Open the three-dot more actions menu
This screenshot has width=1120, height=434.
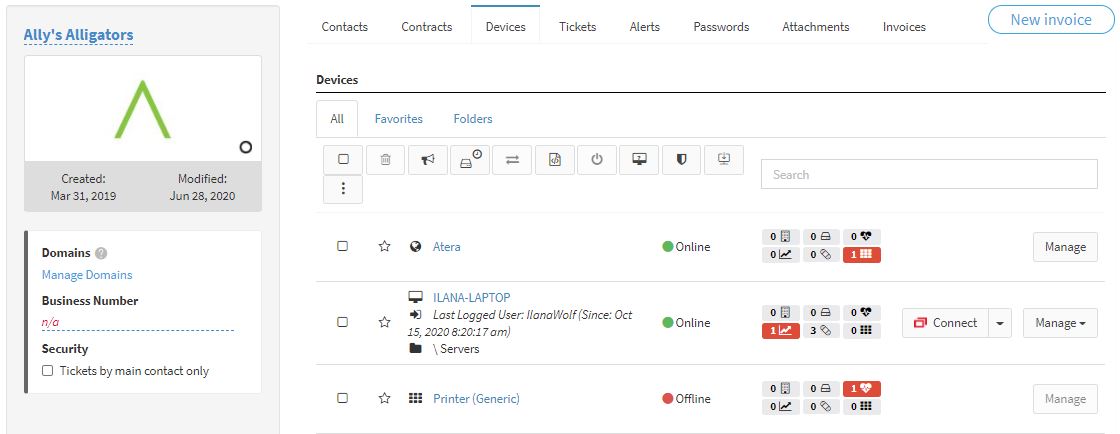point(343,189)
